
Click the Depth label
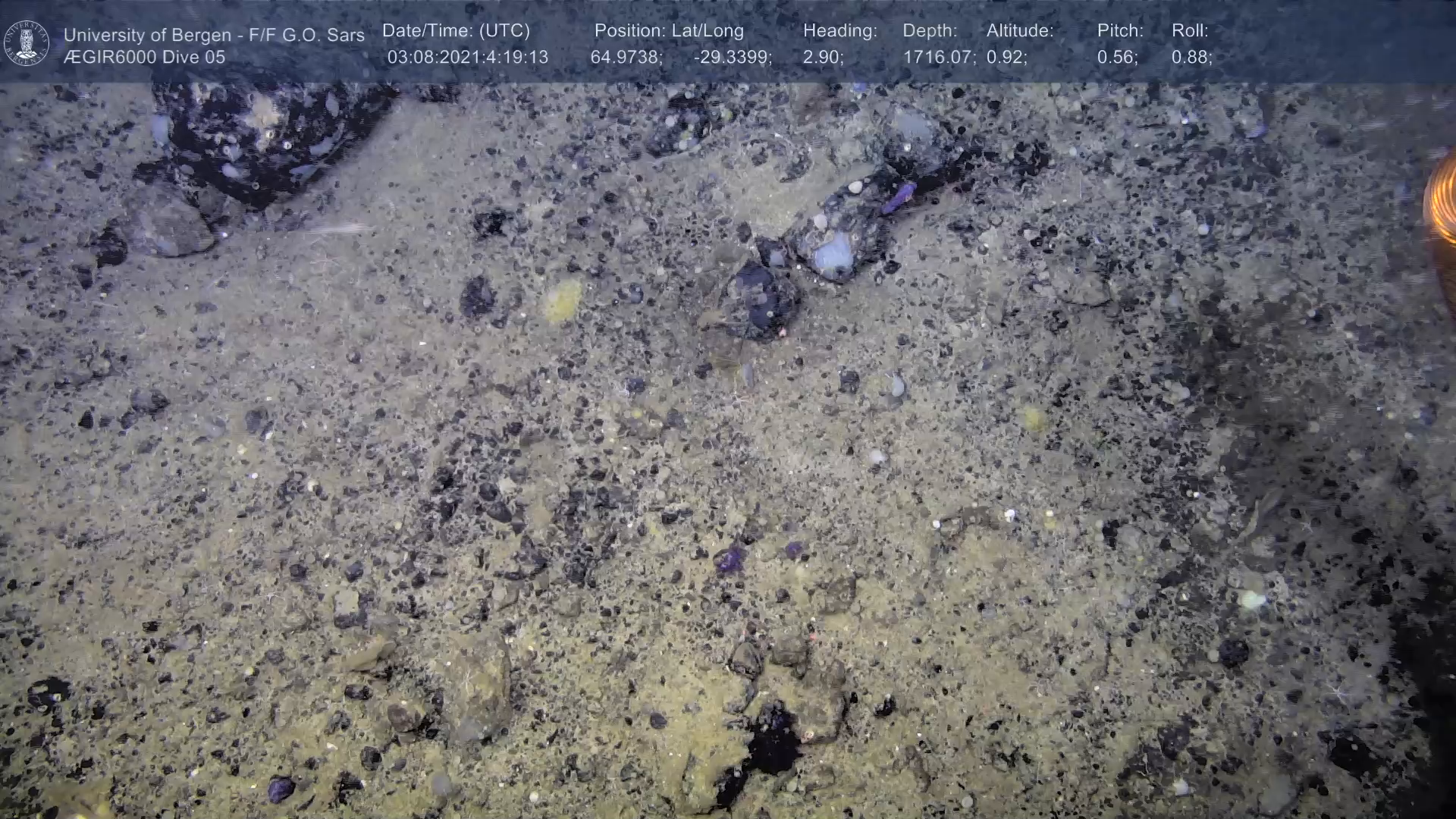click(x=930, y=31)
